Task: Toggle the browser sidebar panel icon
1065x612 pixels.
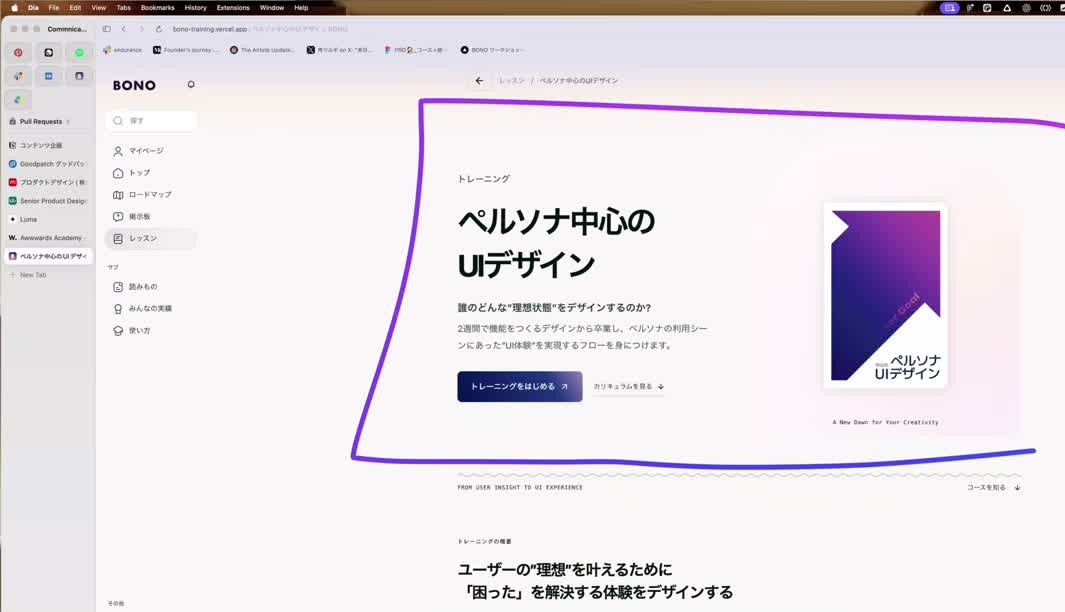Action: click(107, 29)
